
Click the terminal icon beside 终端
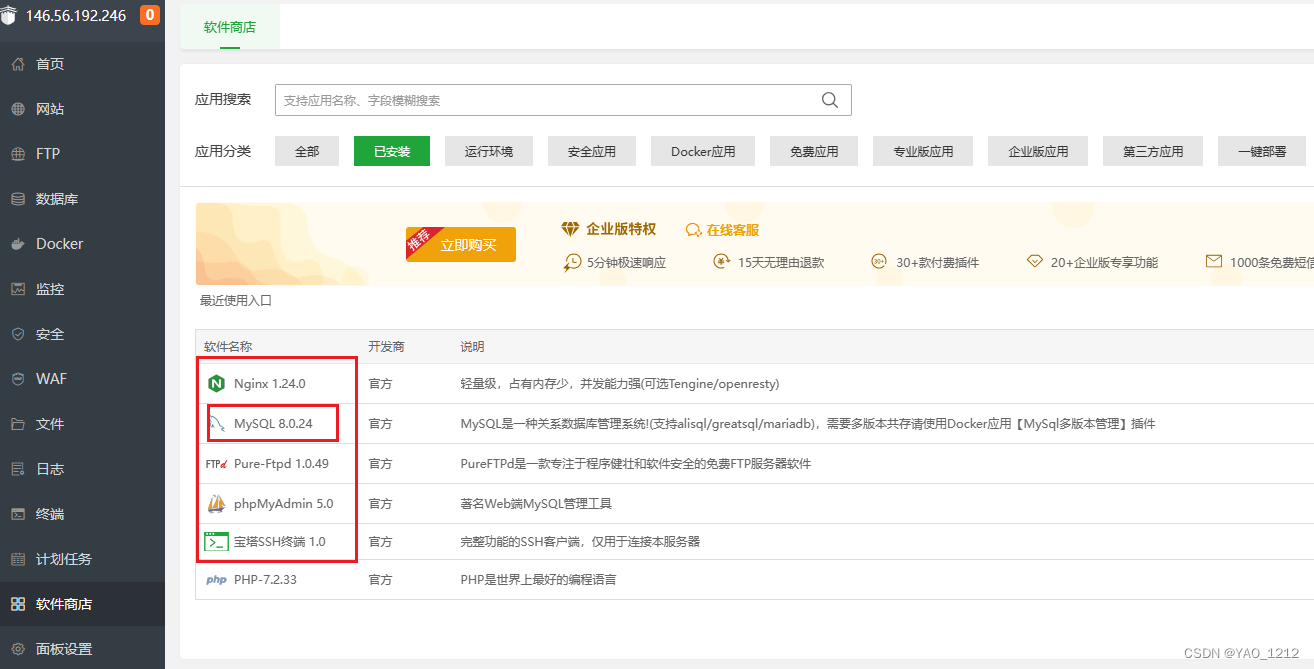[x=18, y=514]
